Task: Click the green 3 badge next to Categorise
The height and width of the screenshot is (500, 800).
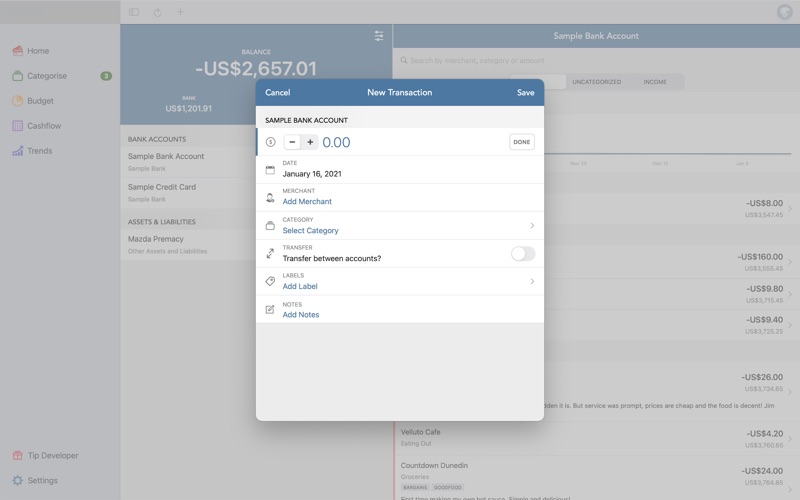Action: pos(106,76)
